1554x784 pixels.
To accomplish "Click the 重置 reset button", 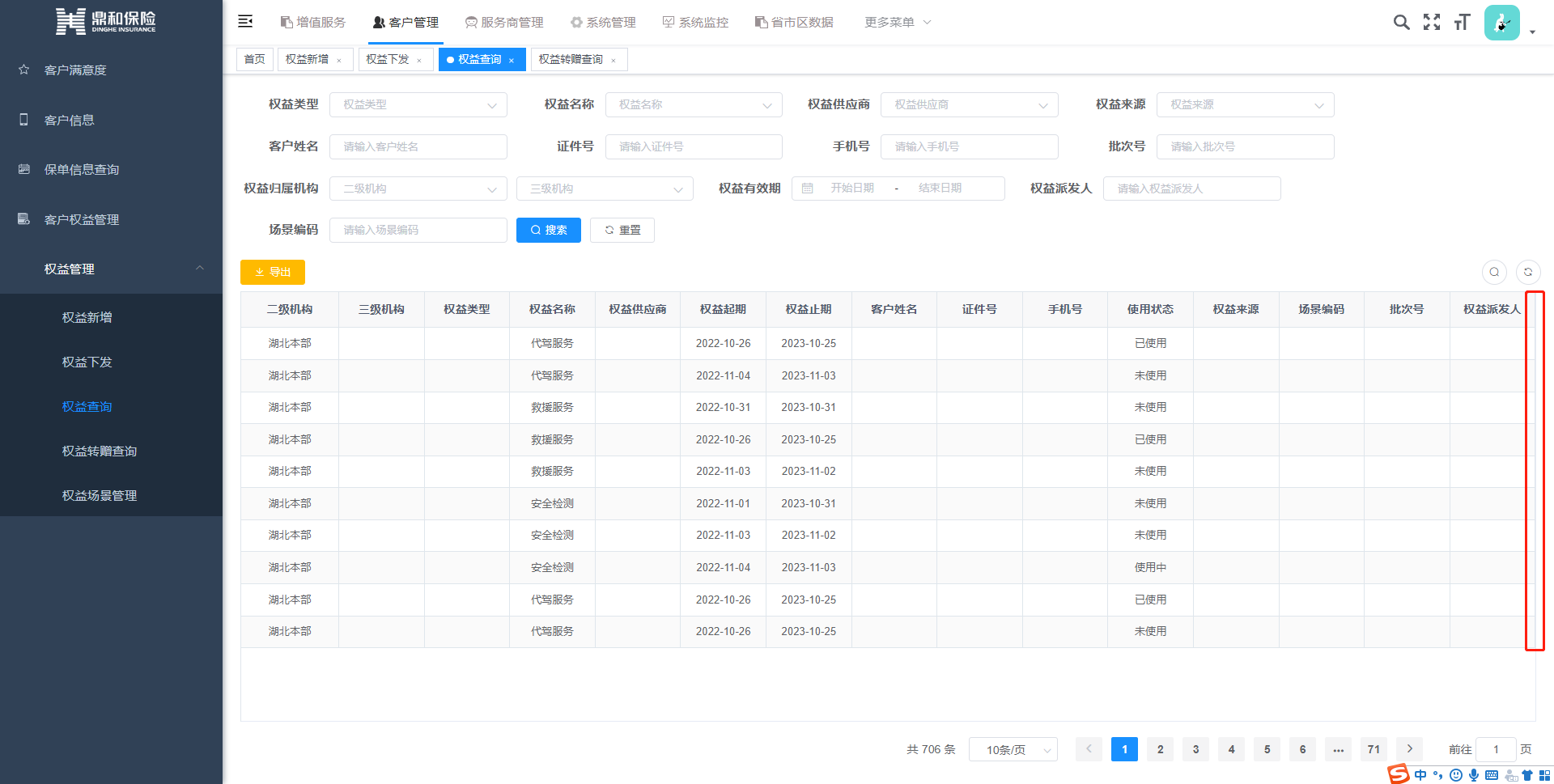I will (x=622, y=230).
